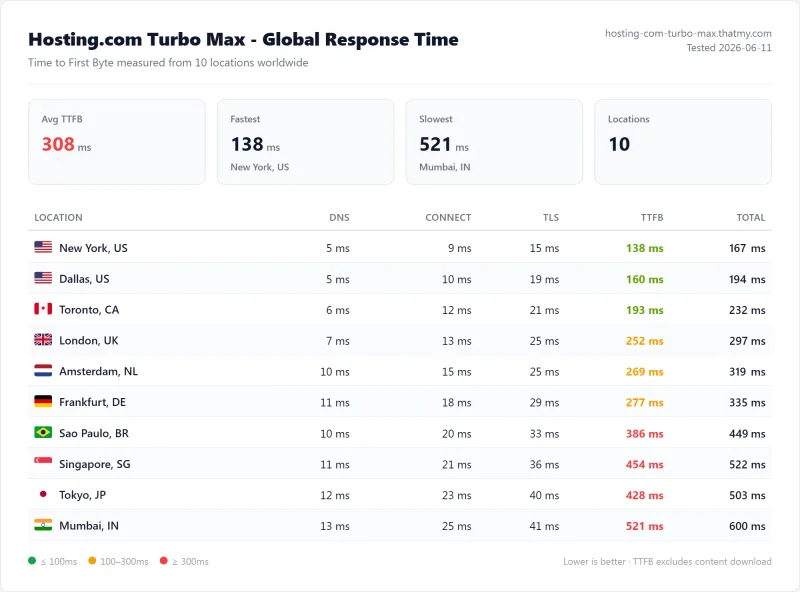Click the hosting-com-turbo-max.thatmy.com URL
This screenshot has width=800, height=592.
(688, 33)
